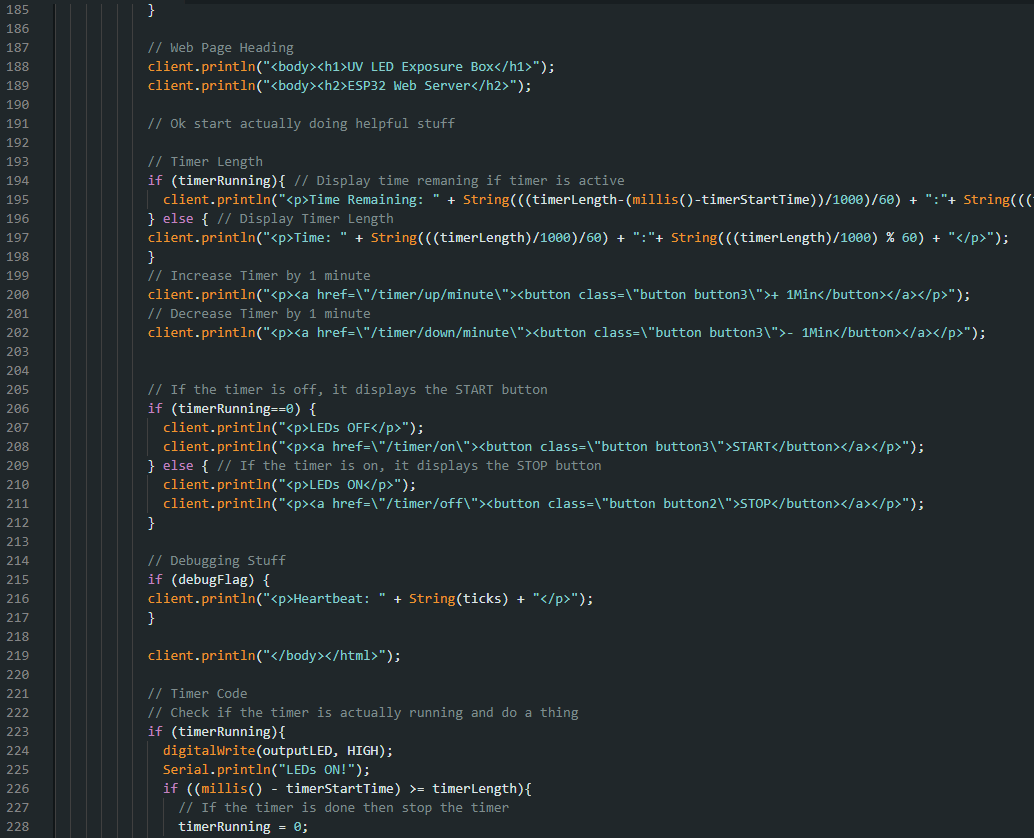
Task: Click the "timerRunning = 0;" assignment
Action: pyautogui.click(x=243, y=827)
